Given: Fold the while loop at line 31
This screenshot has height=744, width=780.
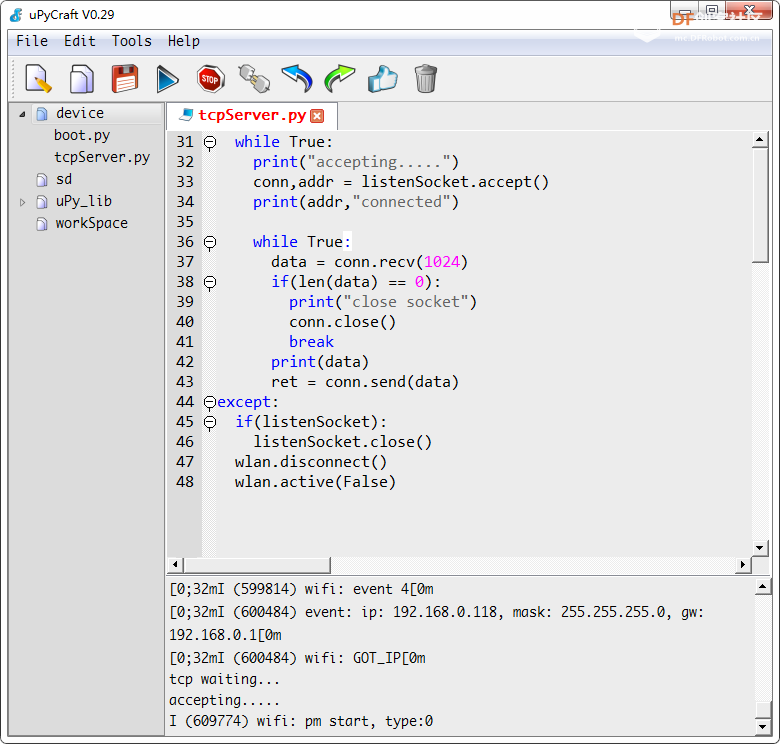Looking at the screenshot, I should pyautogui.click(x=210, y=143).
